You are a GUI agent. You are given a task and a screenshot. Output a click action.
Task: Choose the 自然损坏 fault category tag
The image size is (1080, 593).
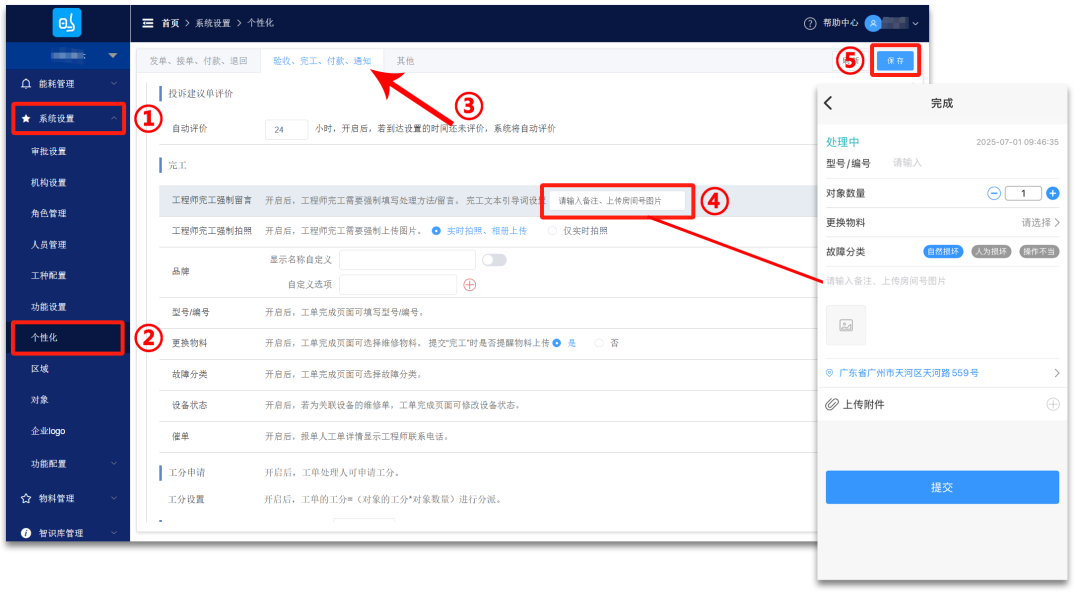click(x=942, y=251)
